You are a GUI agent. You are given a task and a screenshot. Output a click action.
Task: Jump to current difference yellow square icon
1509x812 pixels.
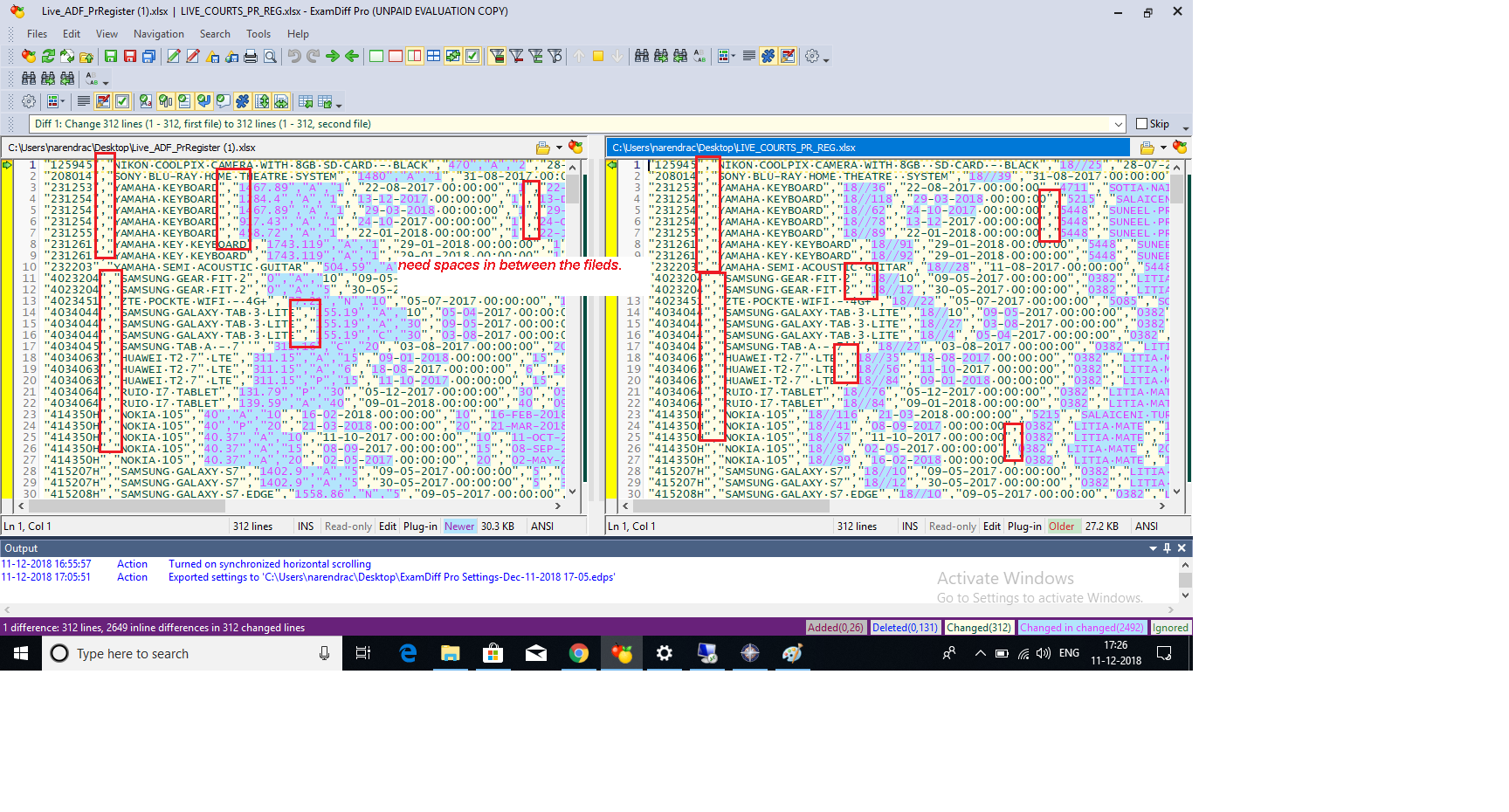[598, 56]
